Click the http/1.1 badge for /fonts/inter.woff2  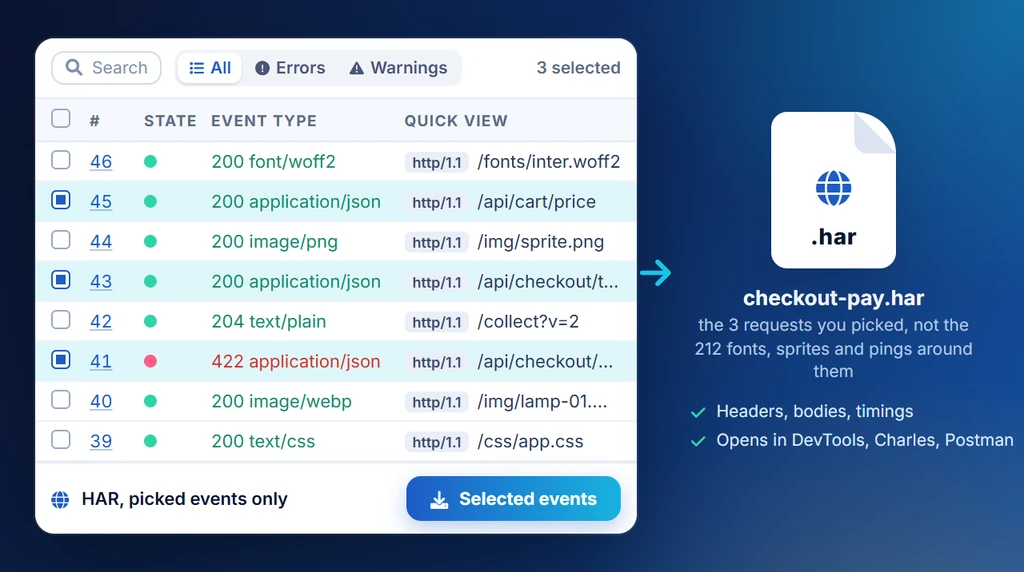(436, 162)
